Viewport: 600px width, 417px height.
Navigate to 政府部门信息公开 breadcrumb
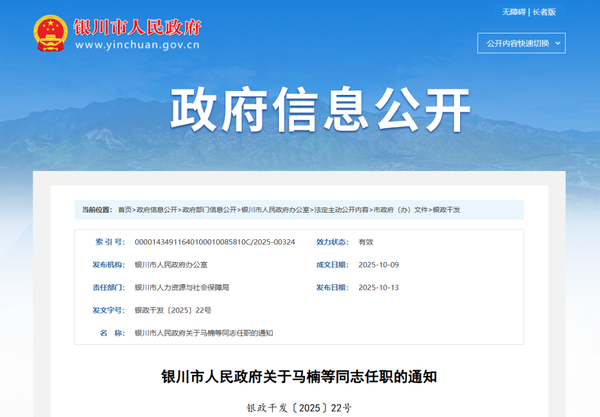pos(210,210)
